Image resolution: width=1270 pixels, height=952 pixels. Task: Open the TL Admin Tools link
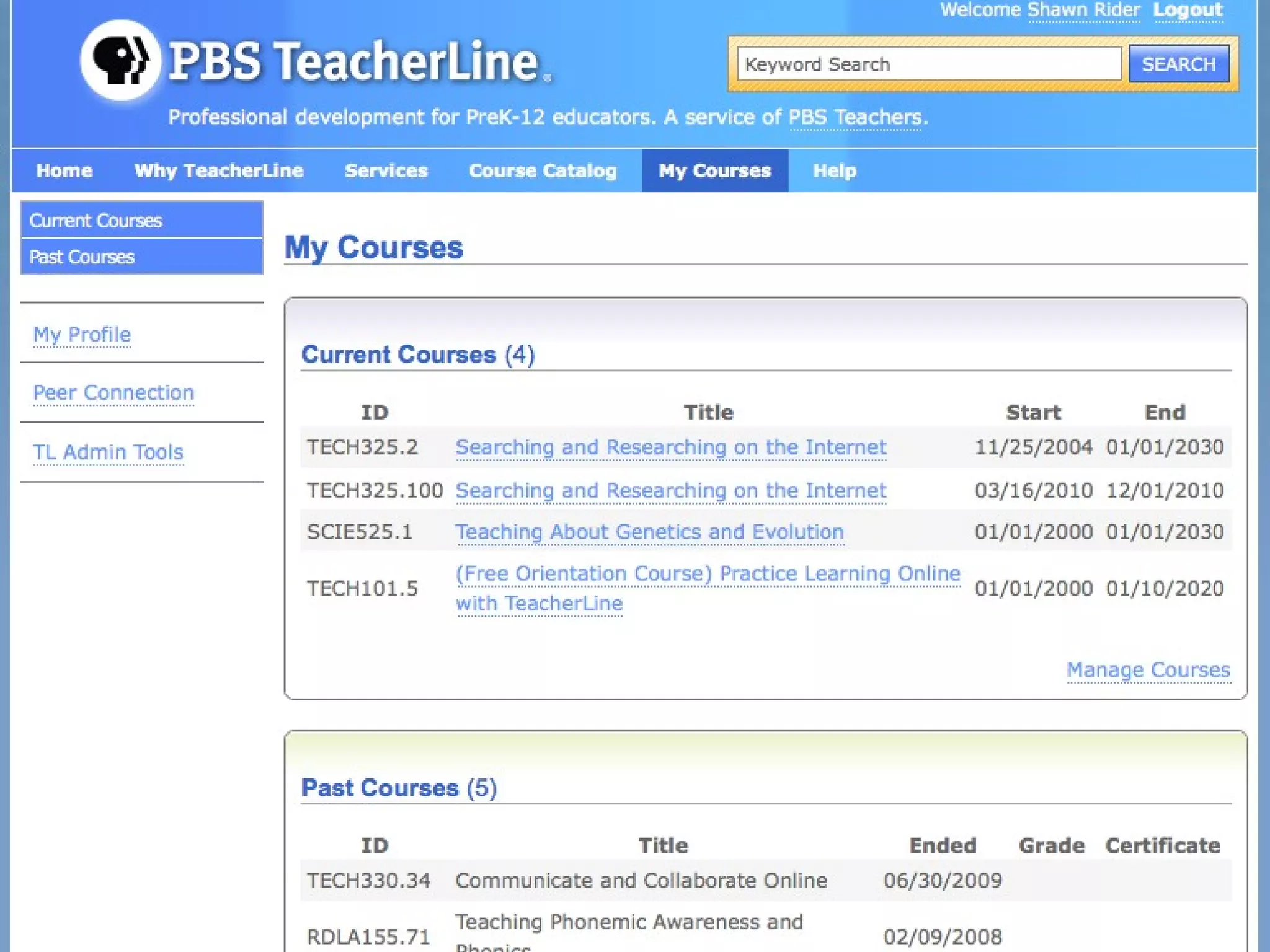tap(109, 452)
